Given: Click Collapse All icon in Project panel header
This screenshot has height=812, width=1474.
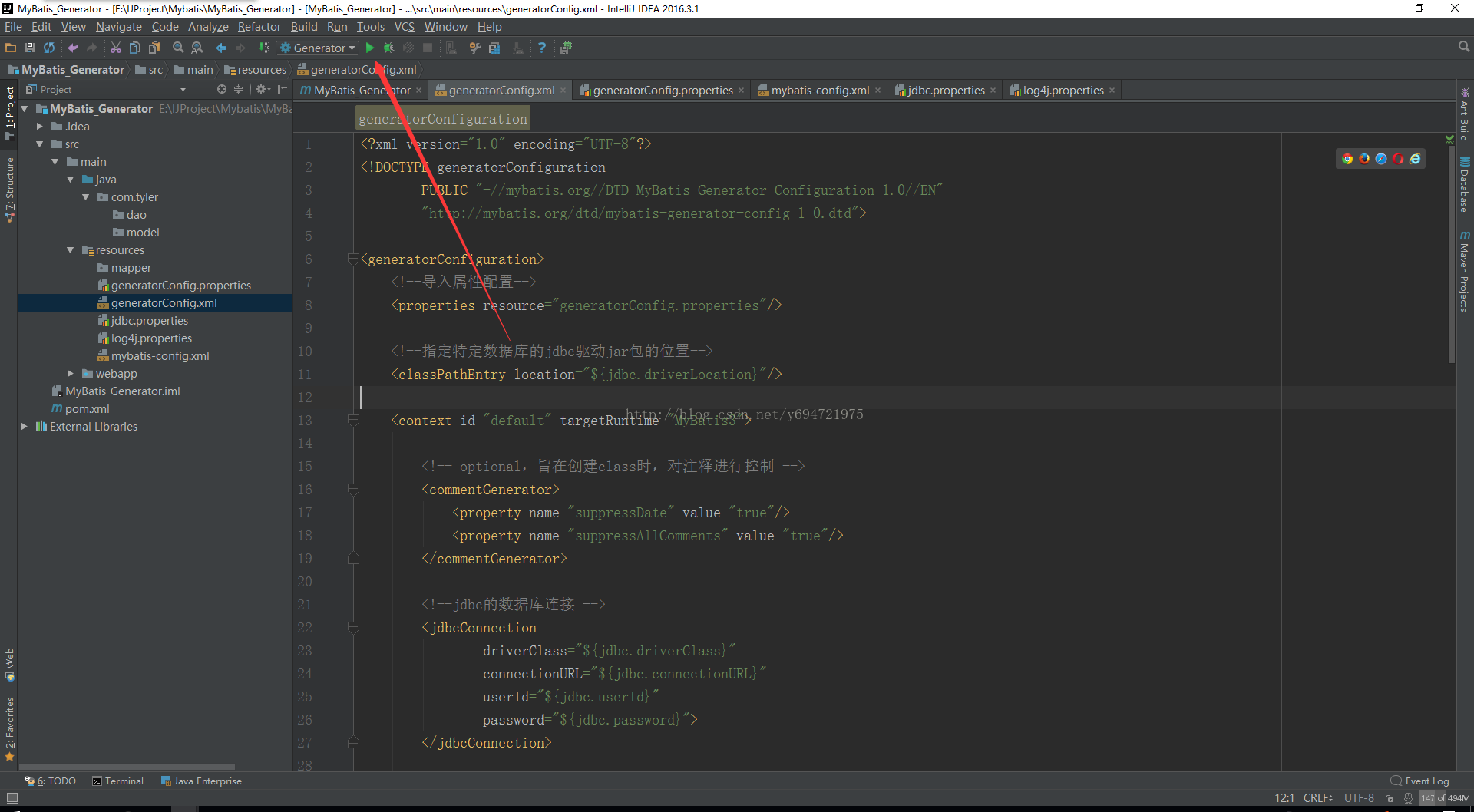Looking at the screenshot, I should click(238, 89).
